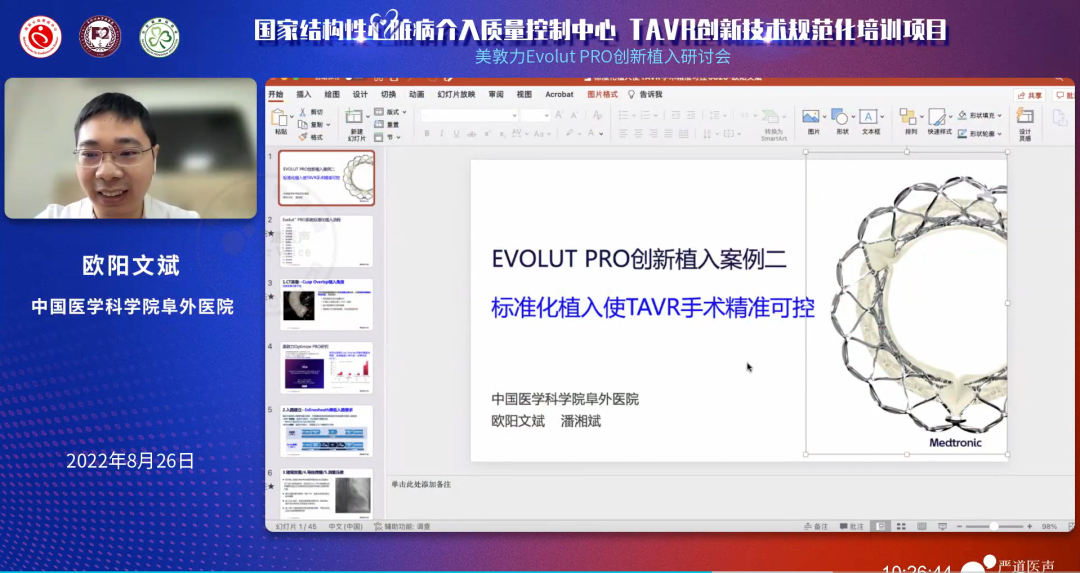Screen dimensions: 1080x573
Task: Open the Slide Show (幻灯片放映) tab
Action: point(456,94)
